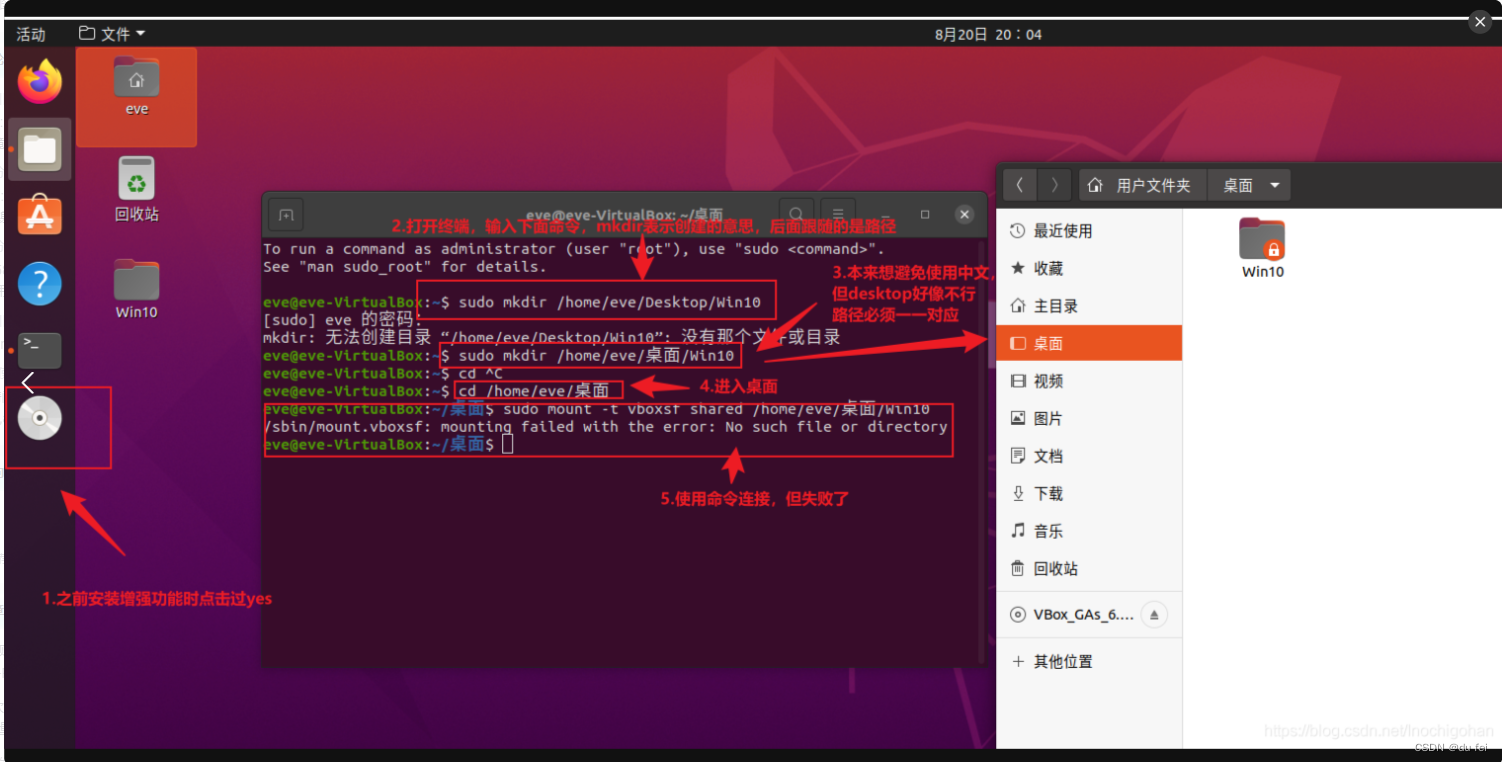
Task: Go forward in the file manager
Action: point(1054,185)
